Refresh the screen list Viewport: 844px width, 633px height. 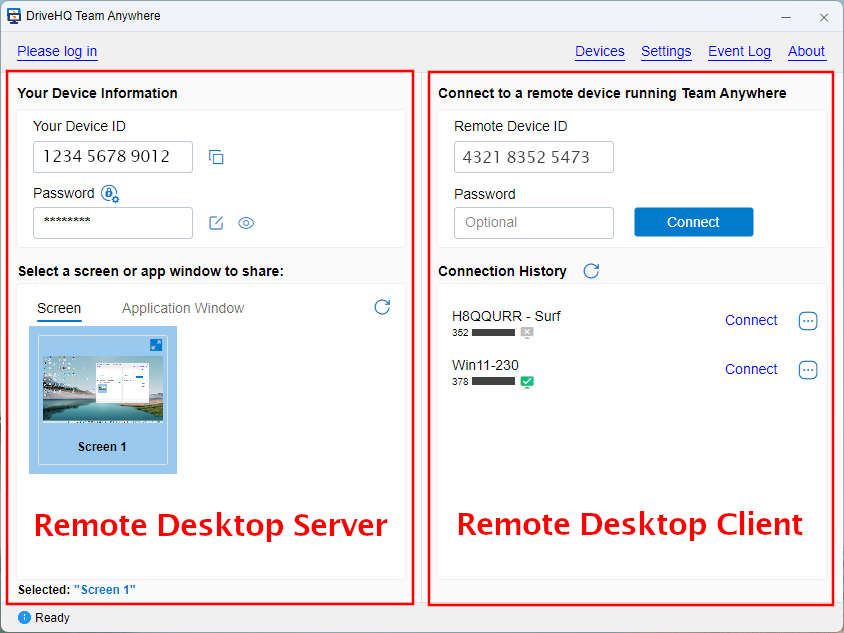click(x=382, y=307)
